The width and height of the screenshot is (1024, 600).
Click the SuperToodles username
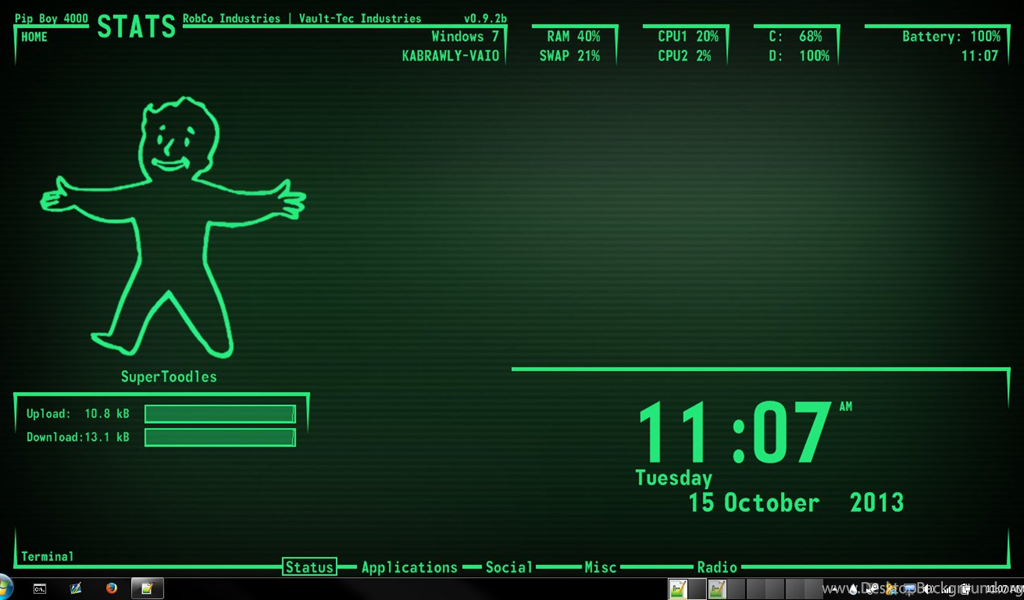point(168,377)
